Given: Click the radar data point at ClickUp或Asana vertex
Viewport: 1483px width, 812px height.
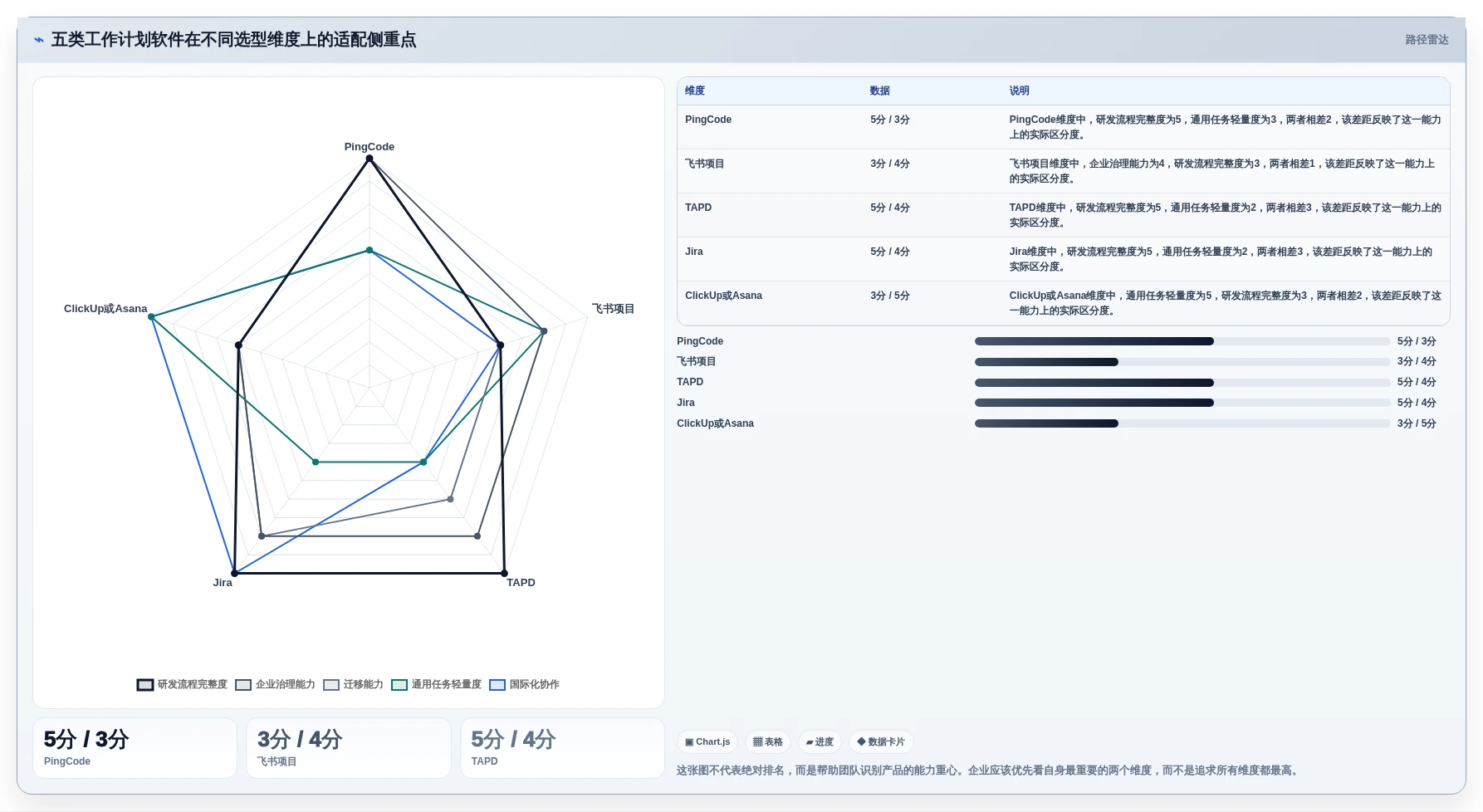Looking at the screenshot, I should [152, 316].
